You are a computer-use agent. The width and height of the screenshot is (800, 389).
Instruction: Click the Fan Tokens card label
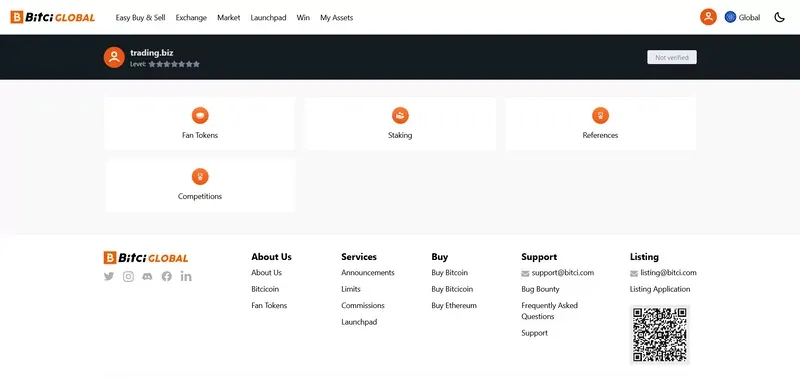(x=200, y=135)
